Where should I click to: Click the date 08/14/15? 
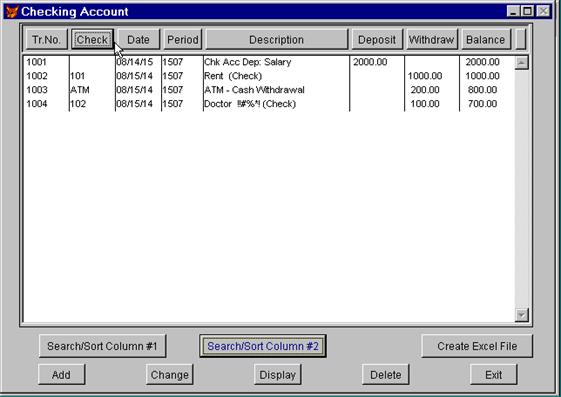tap(135, 62)
